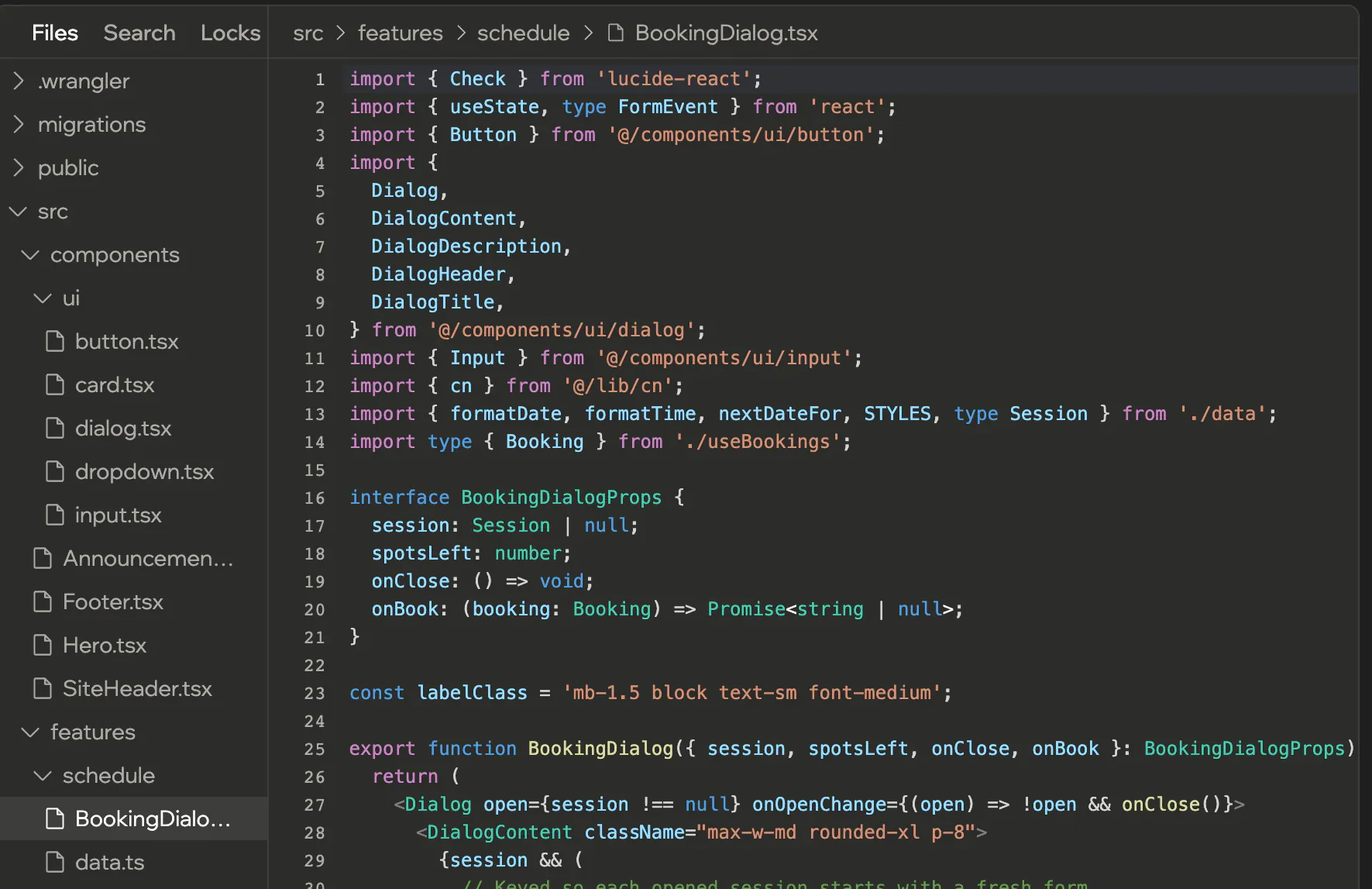The image size is (1372, 889).
Task: Click the data.ts file icon
Action: pyautogui.click(x=55, y=862)
